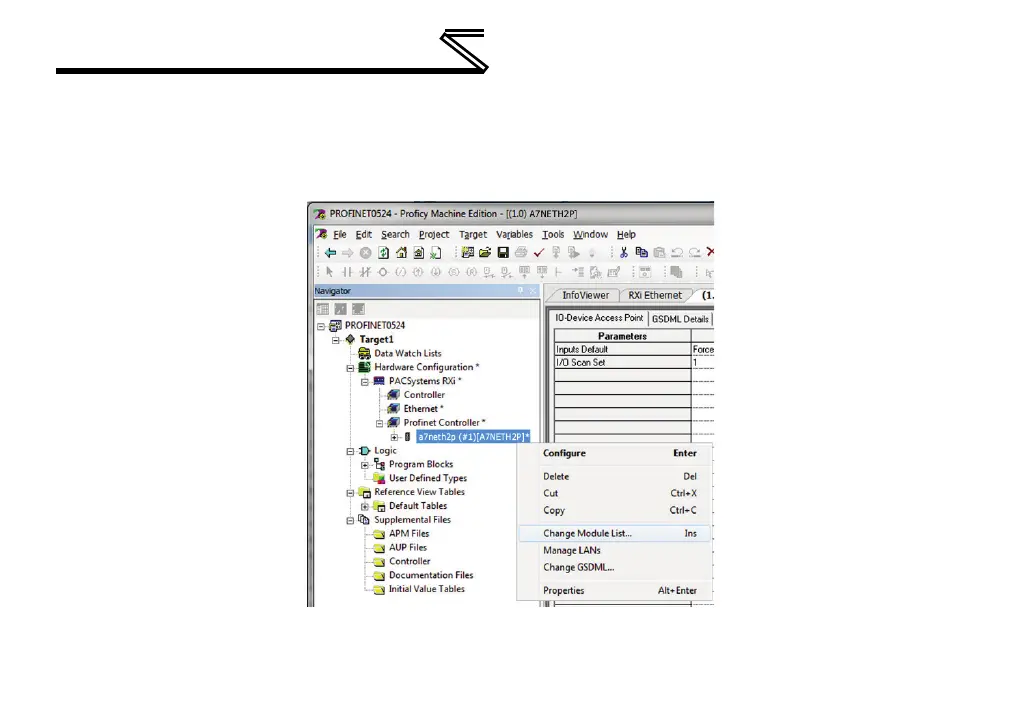Select the Reset (R) coil tool
This screenshot has width=1022, height=720.
[471, 272]
